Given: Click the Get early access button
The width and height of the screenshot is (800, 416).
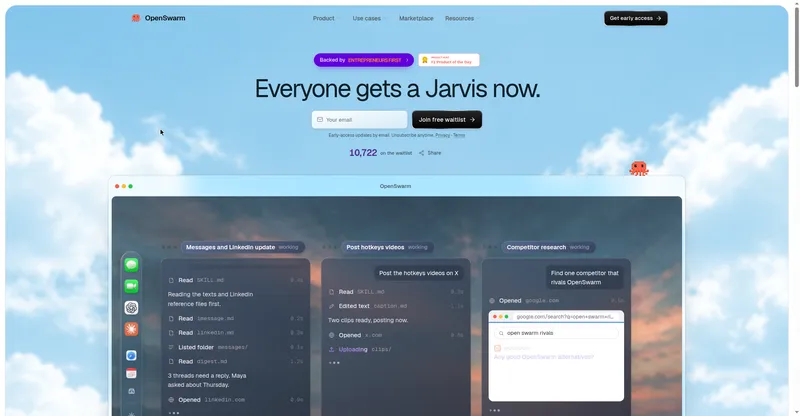Looking at the screenshot, I should (x=636, y=18).
